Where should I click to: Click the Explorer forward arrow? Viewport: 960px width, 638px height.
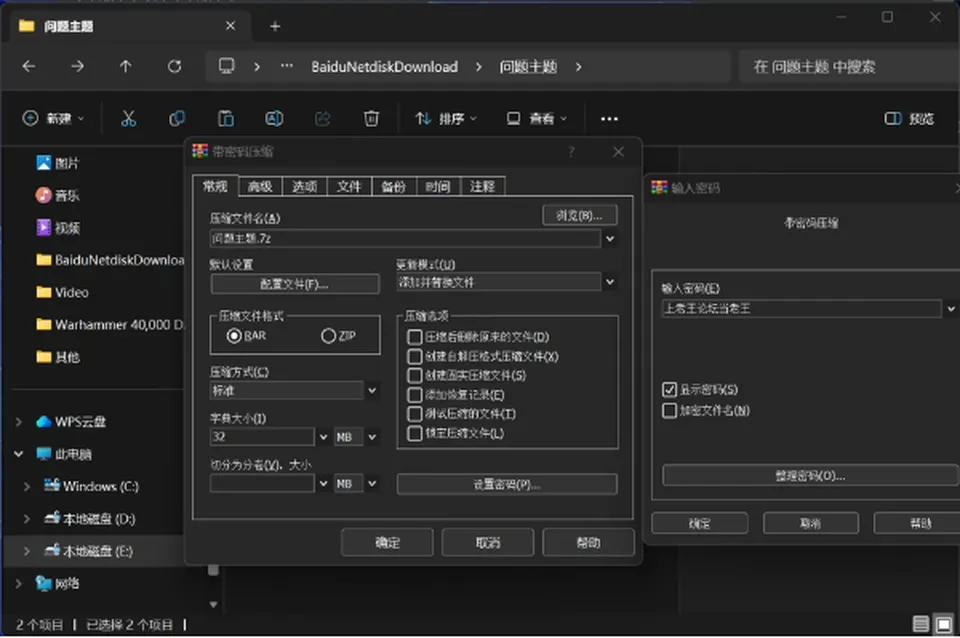[x=77, y=66]
